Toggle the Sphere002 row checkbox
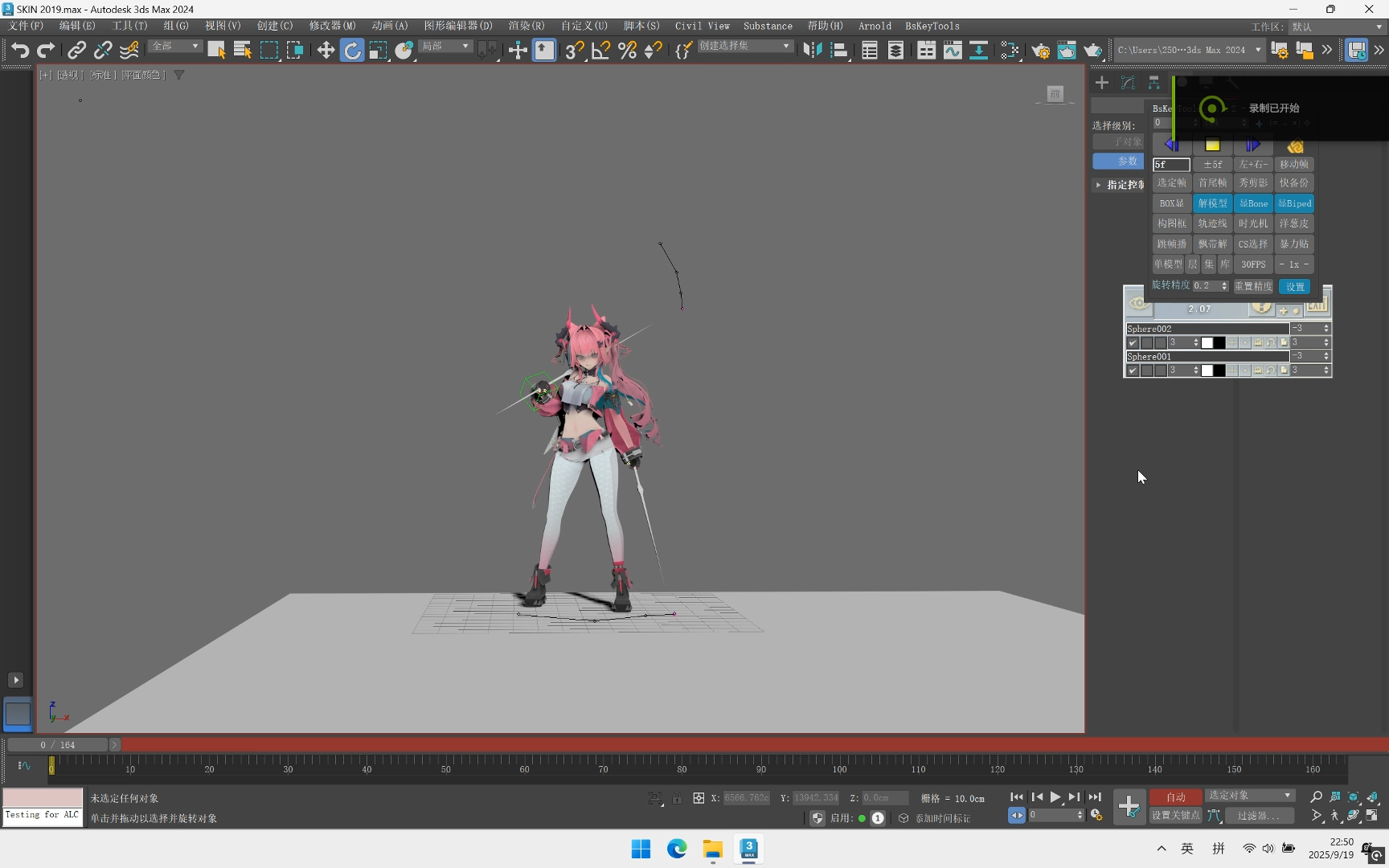Image resolution: width=1389 pixels, height=868 pixels. [1133, 343]
